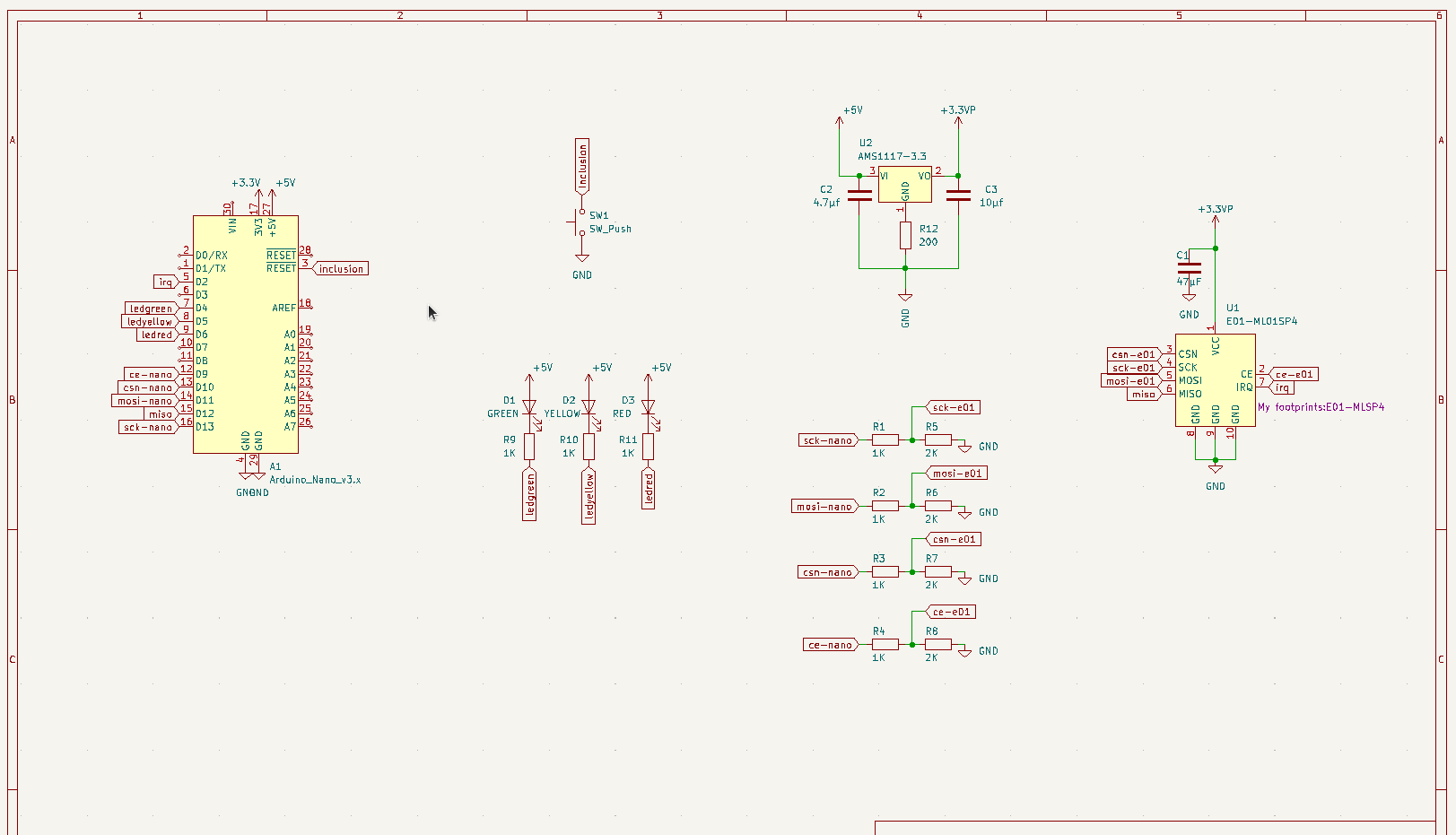Select the R12 200 ohm resistor
The image size is (1456, 835).
[905, 236]
